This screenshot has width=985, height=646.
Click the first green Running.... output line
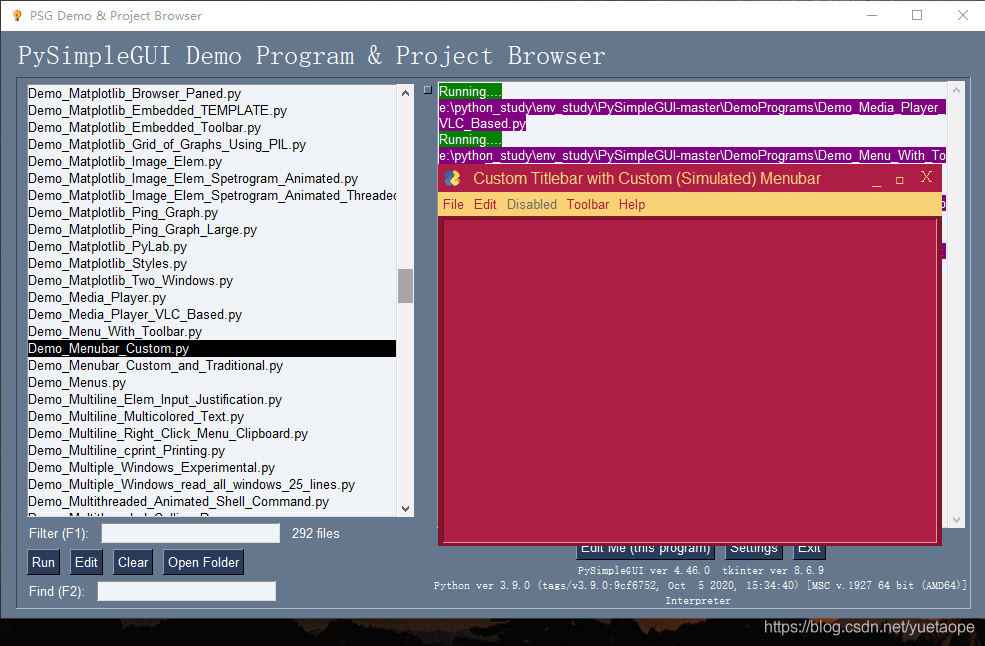click(470, 91)
